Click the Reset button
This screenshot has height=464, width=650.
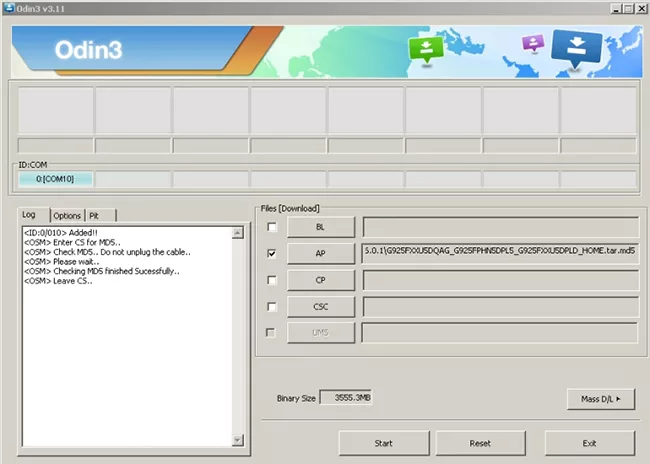(478, 442)
